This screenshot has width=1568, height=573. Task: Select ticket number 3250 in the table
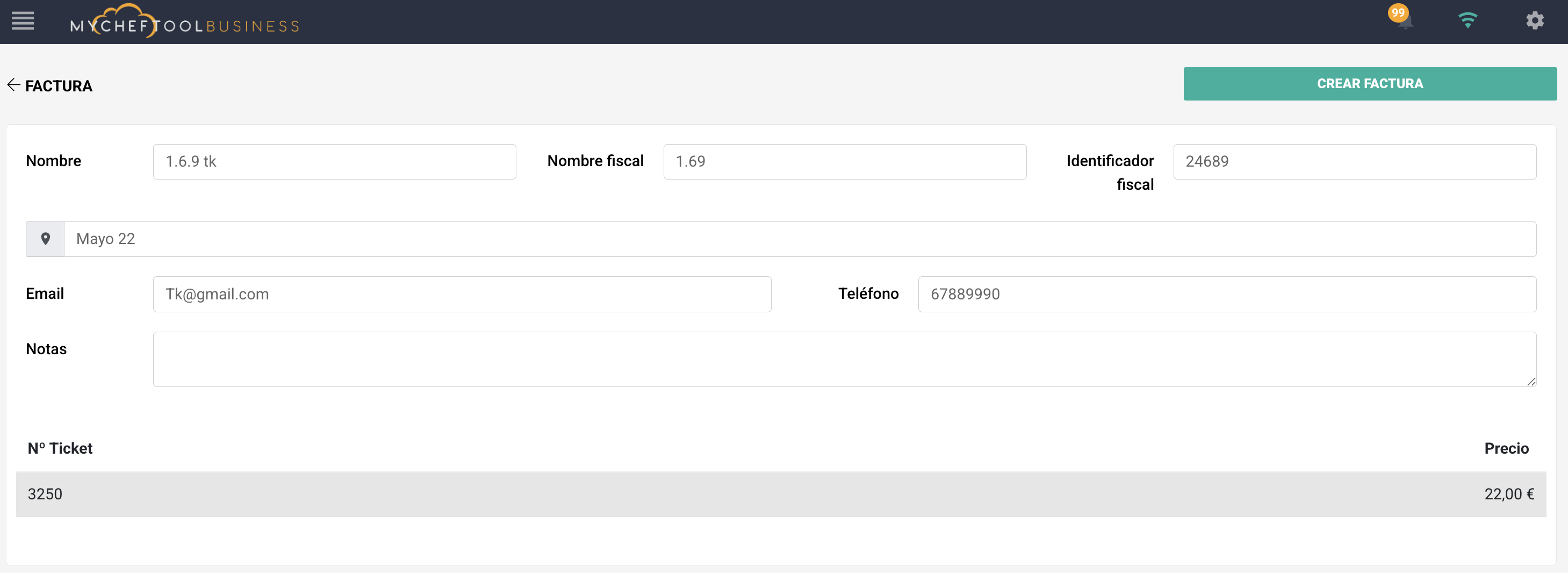click(x=45, y=494)
